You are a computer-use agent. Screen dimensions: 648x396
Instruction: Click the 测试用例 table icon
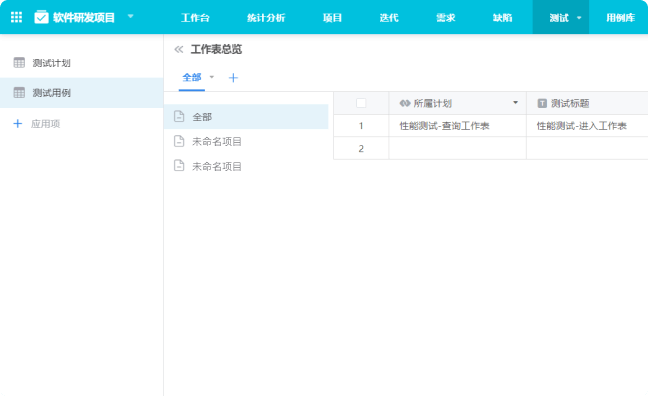[19, 93]
